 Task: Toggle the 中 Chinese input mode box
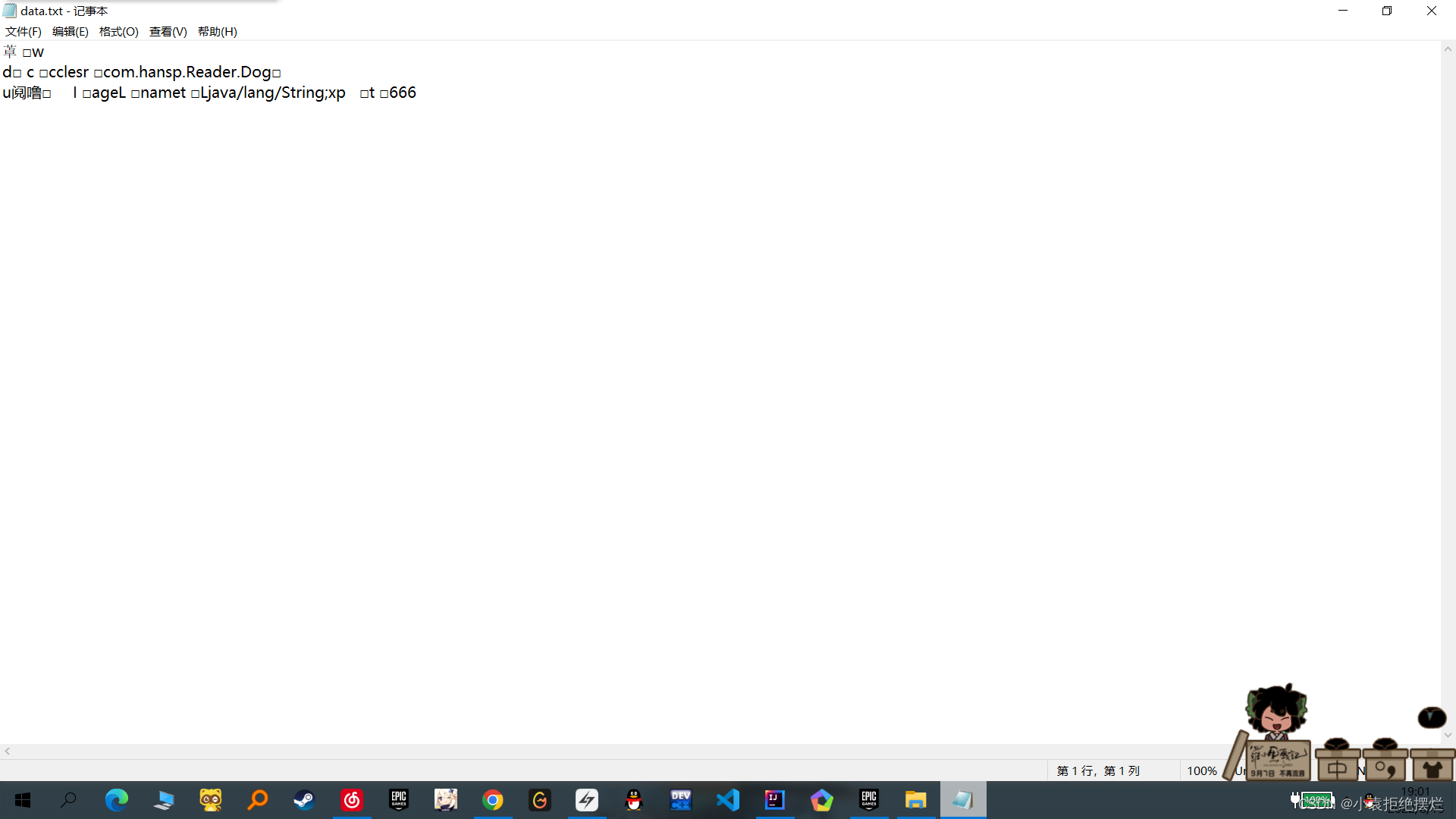click(x=1337, y=768)
